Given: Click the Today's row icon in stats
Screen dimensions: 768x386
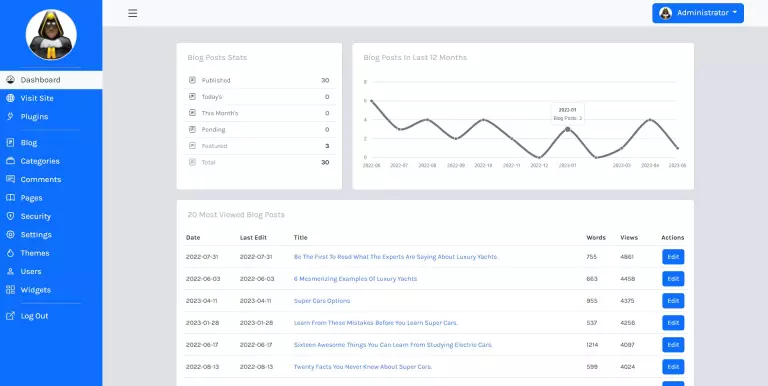Looking at the screenshot, I should pos(192,96).
